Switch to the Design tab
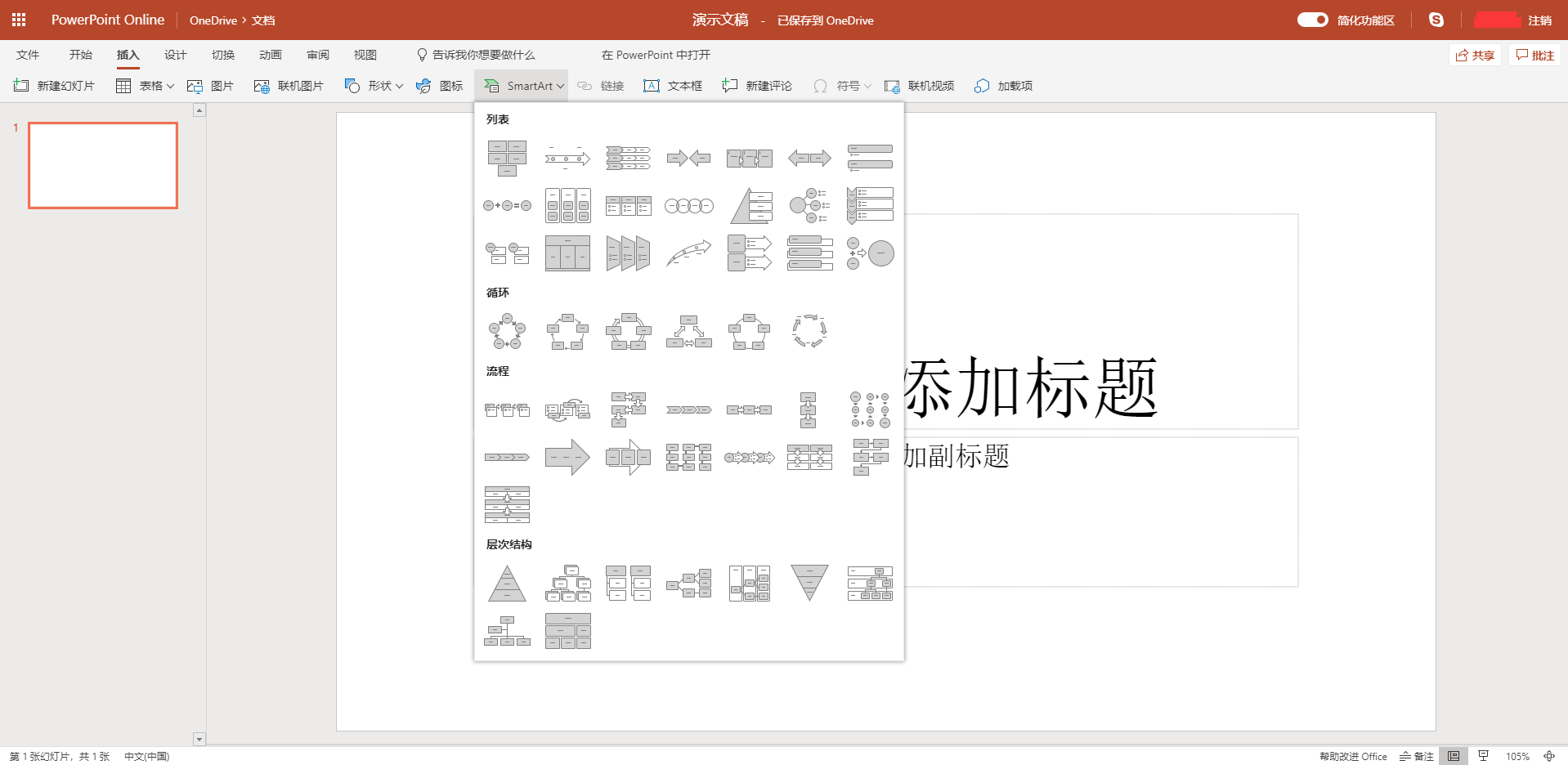 click(x=175, y=55)
